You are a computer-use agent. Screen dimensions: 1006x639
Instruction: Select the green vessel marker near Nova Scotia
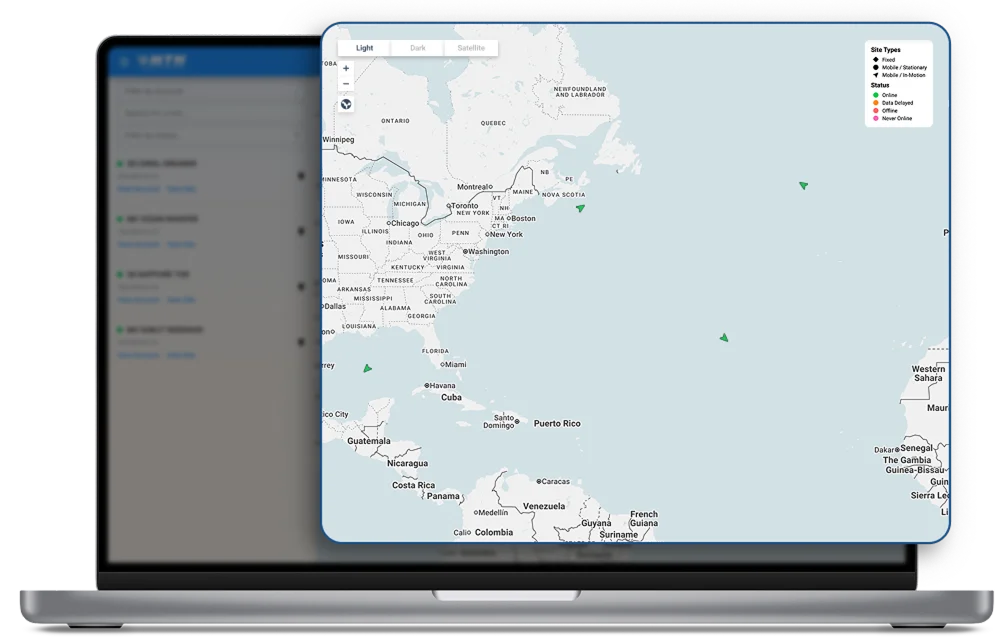tap(581, 209)
